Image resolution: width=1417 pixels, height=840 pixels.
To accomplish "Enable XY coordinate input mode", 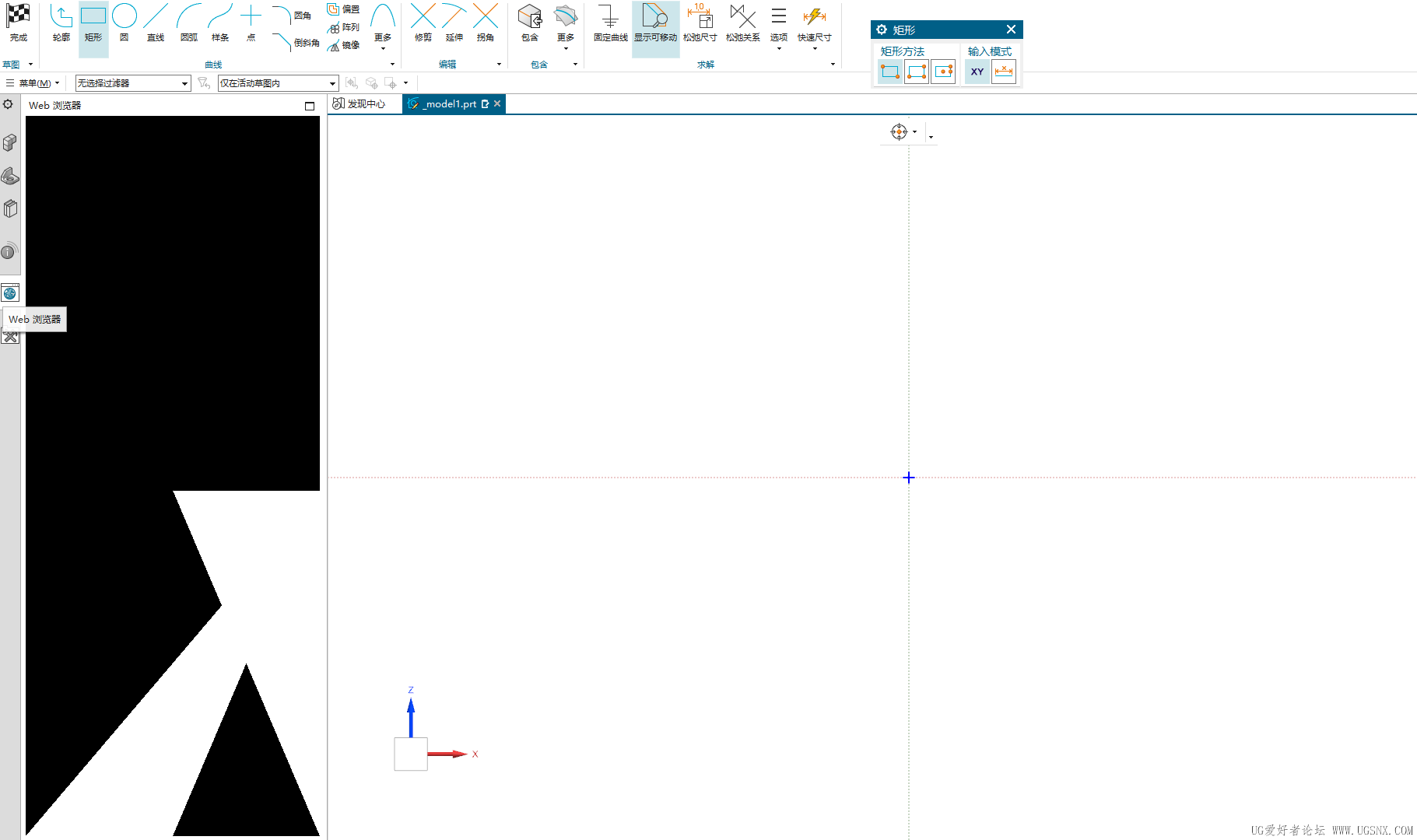I will pos(977,72).
